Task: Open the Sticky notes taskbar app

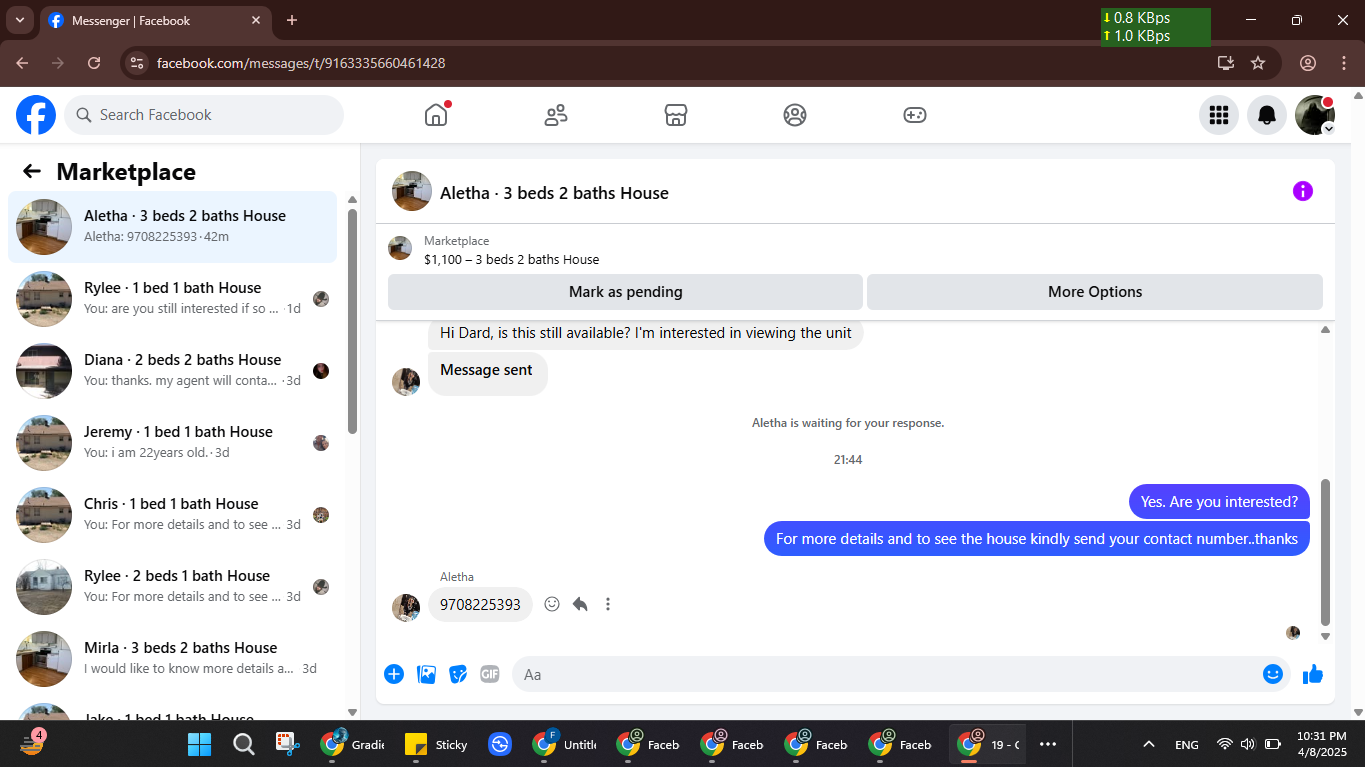Action: 436,744
